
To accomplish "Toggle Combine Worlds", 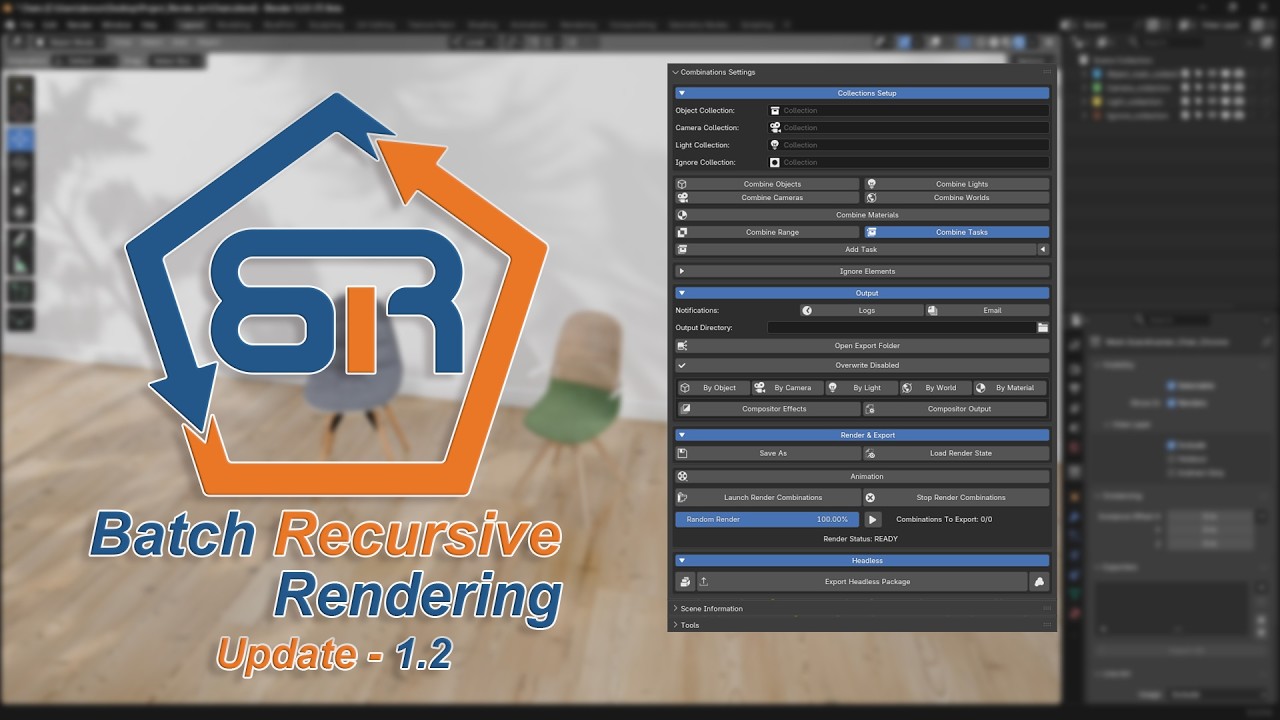I will [957, 198].
